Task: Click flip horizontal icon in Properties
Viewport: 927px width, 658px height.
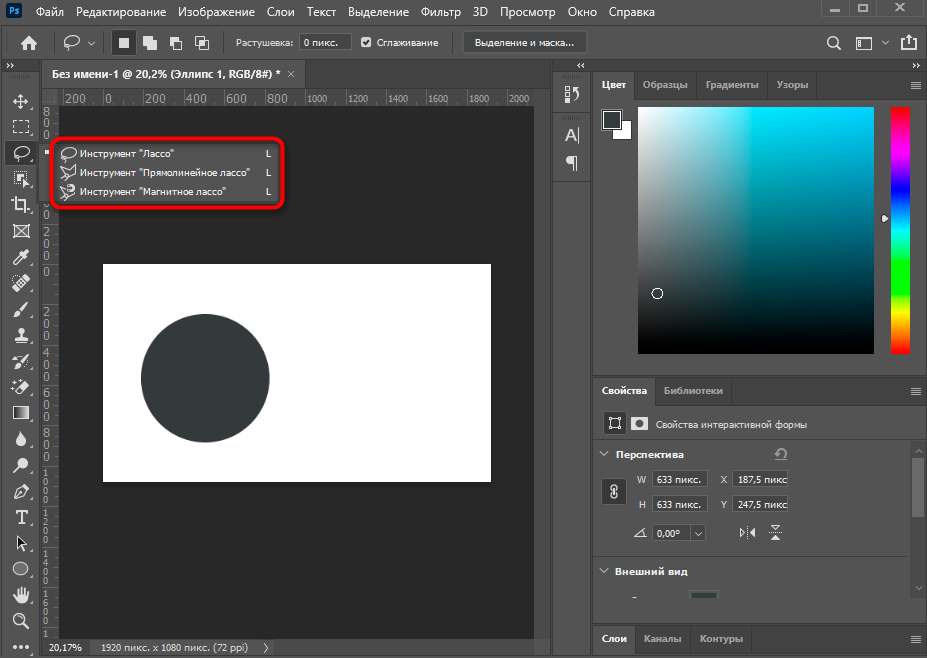Action: (x=747, y=533)
